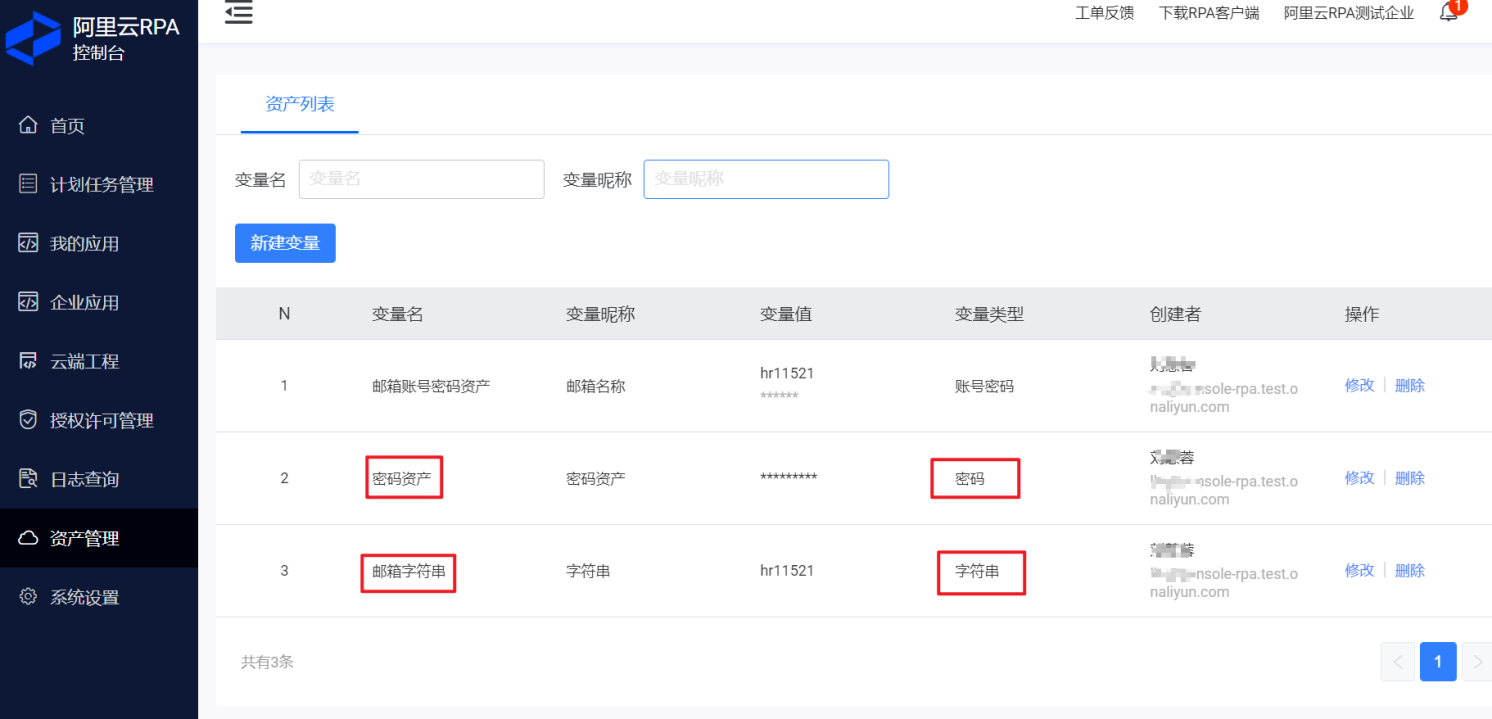
Task: Click the 创建者 column header
Action: (x=1175, y=314)
